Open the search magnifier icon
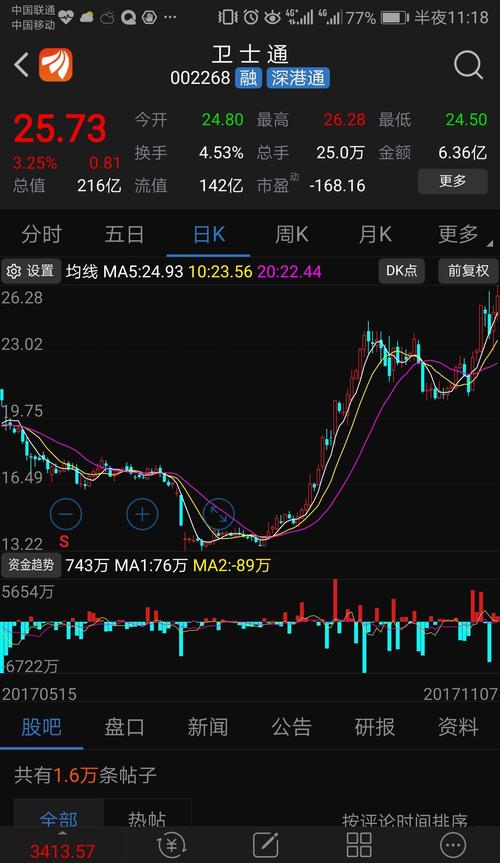Image resolution: width=500 pixels, height=863 pixels. tap(469, 65)
